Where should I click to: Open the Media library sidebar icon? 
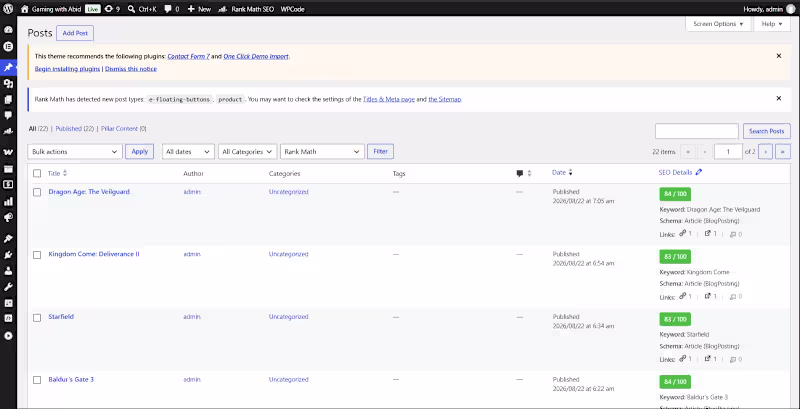[x=8, y=84]
